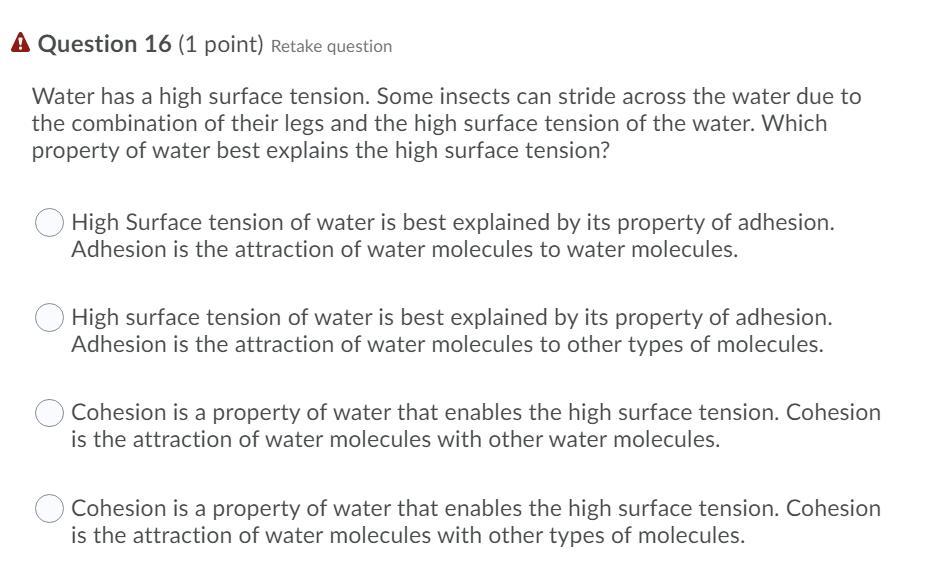Click sentence 'Adhesion is the attraction... to water molecules.'
Viewport: 952px width, 576px height.
click(x=404, y=249)
